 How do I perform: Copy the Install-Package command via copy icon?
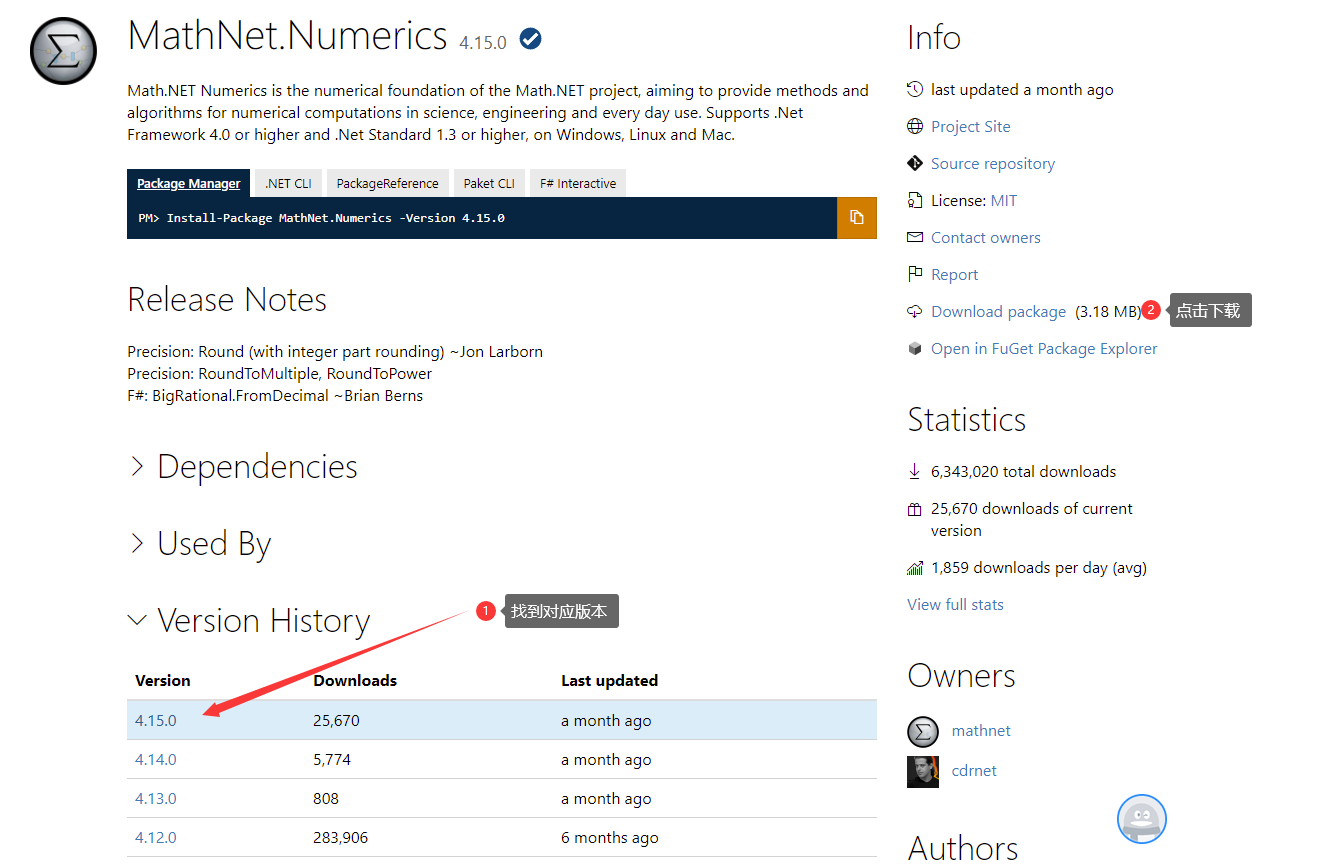(x=856, y=217)
